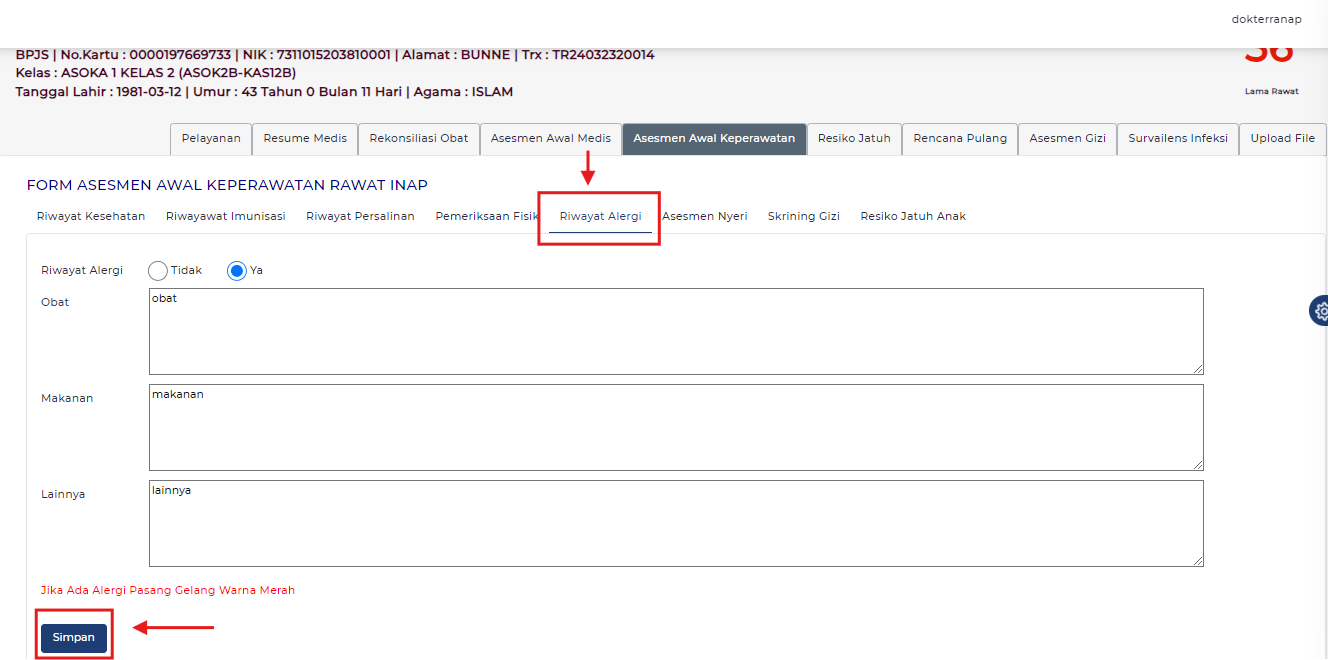Open the Survailens Infeksi tab

pos(1178,139)
